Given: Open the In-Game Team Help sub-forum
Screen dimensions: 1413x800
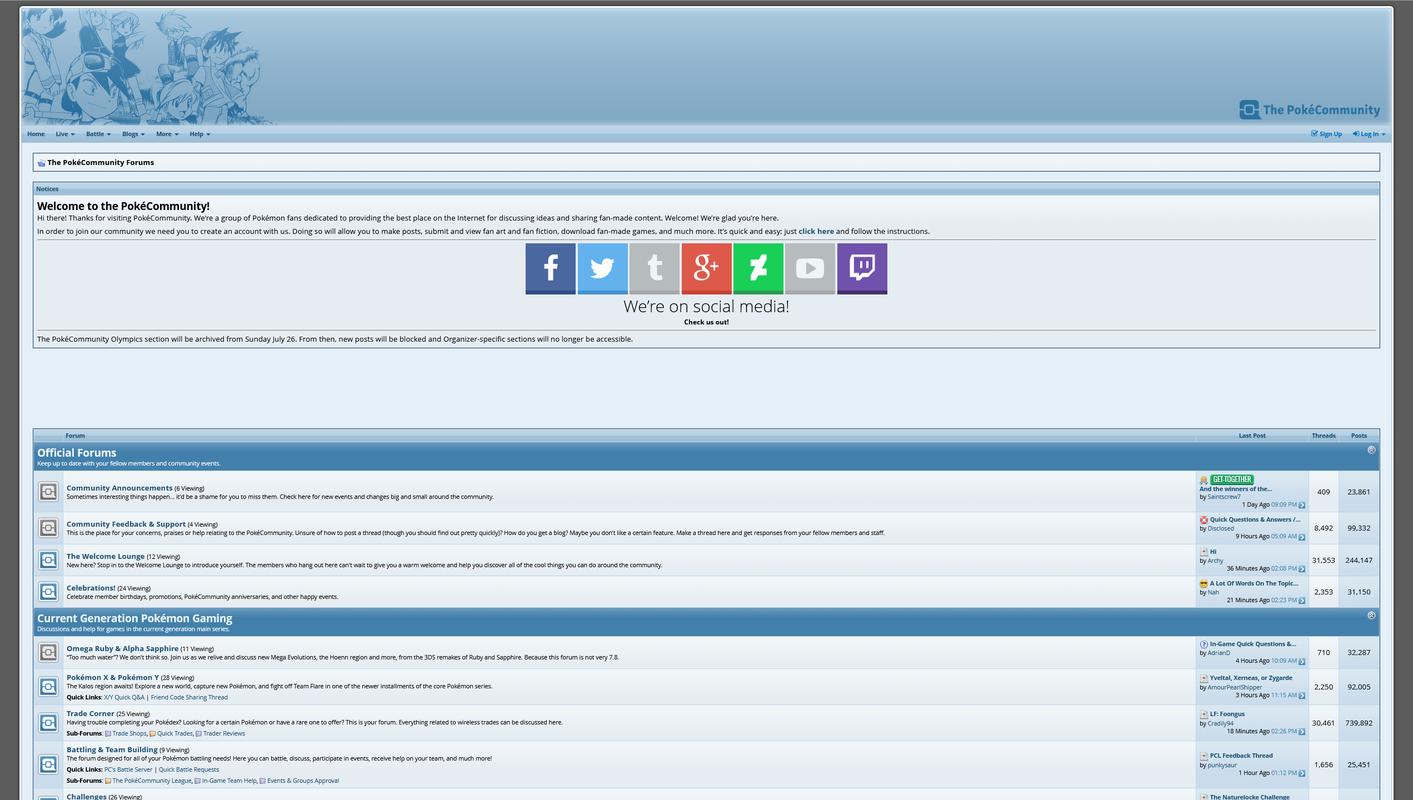Looking at the screenshot, I should pos(229,780).
